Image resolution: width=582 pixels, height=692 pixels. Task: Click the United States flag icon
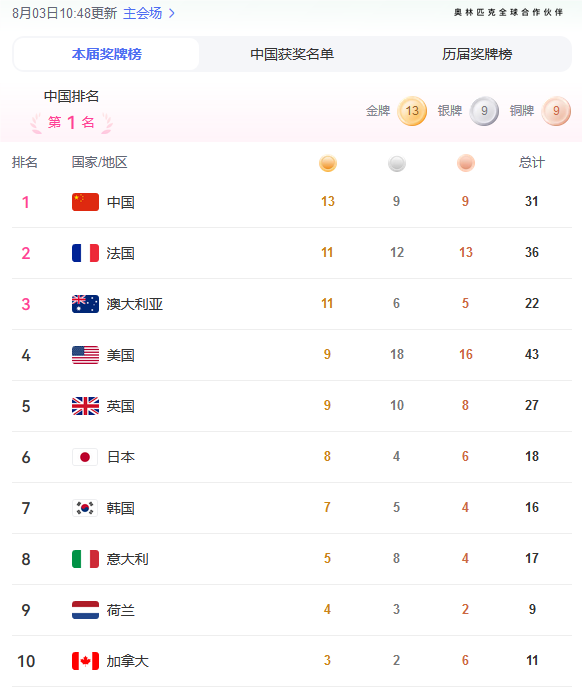[x=85, y=355]
